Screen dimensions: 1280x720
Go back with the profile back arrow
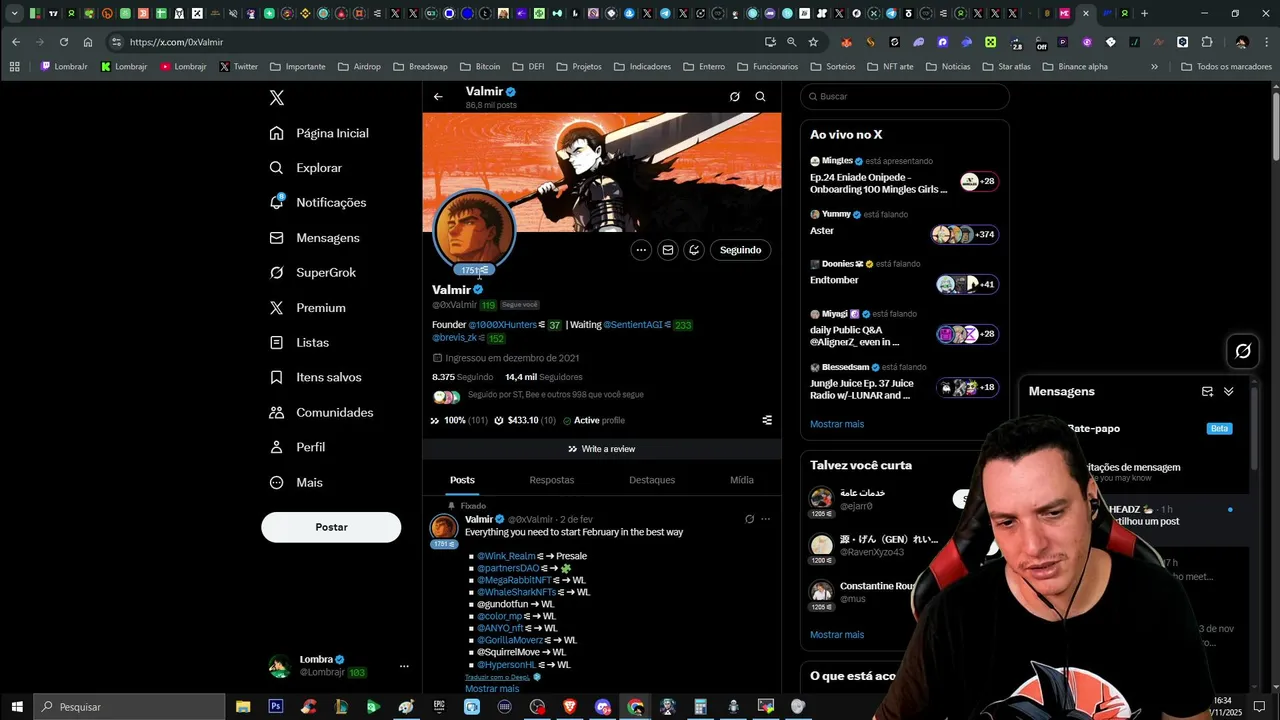click(x=438, y=97)
